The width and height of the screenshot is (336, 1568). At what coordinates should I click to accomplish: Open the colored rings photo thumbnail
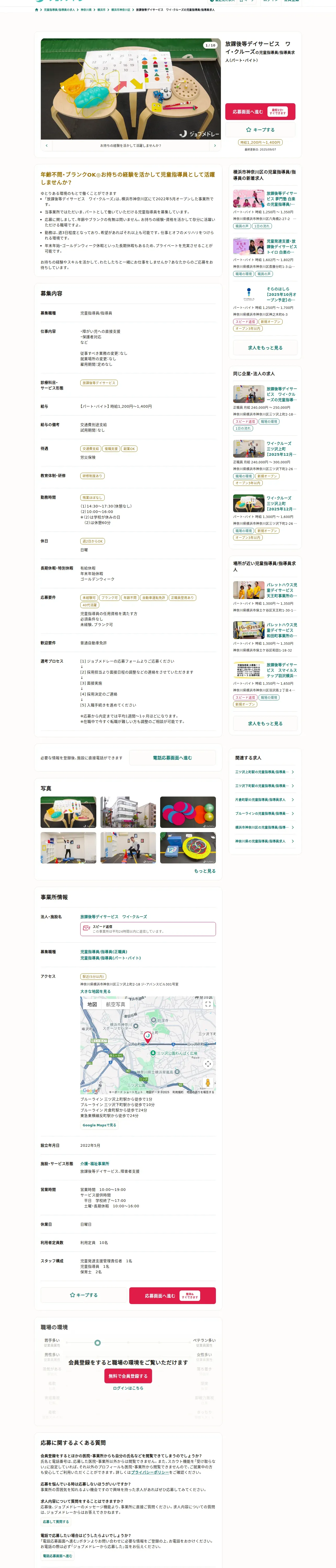point(188,848)
